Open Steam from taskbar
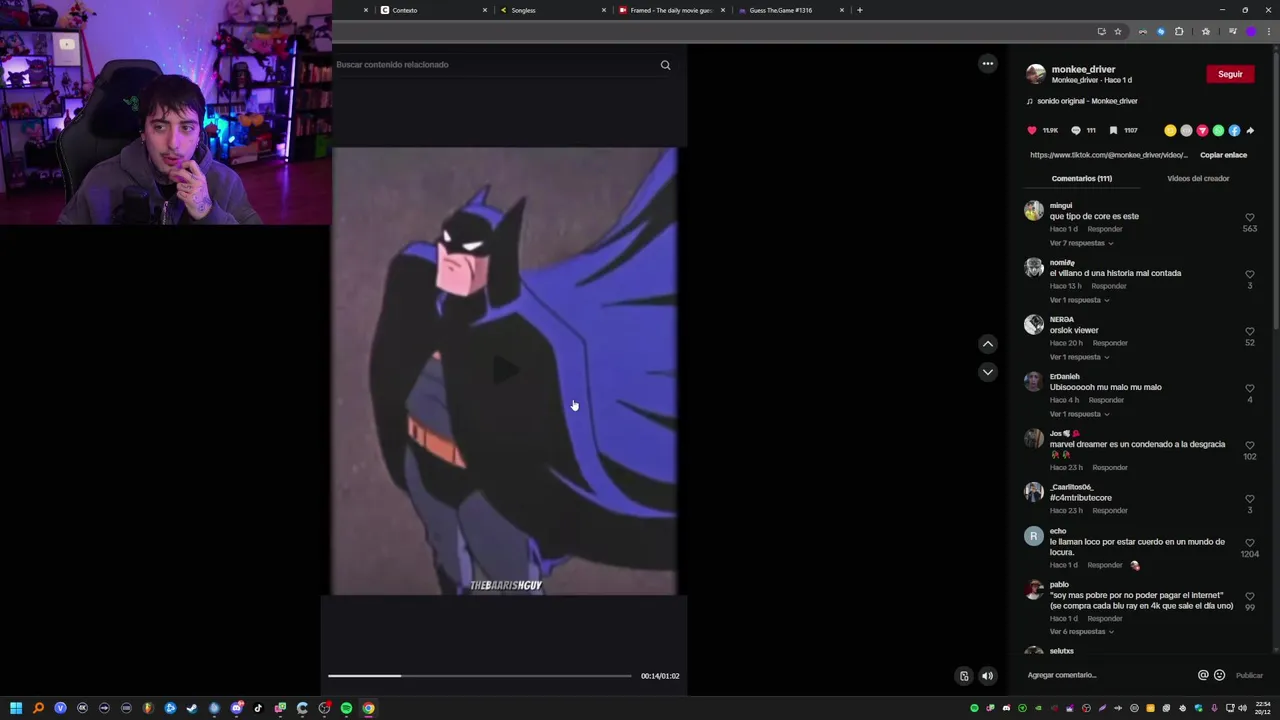 point(192,708)
